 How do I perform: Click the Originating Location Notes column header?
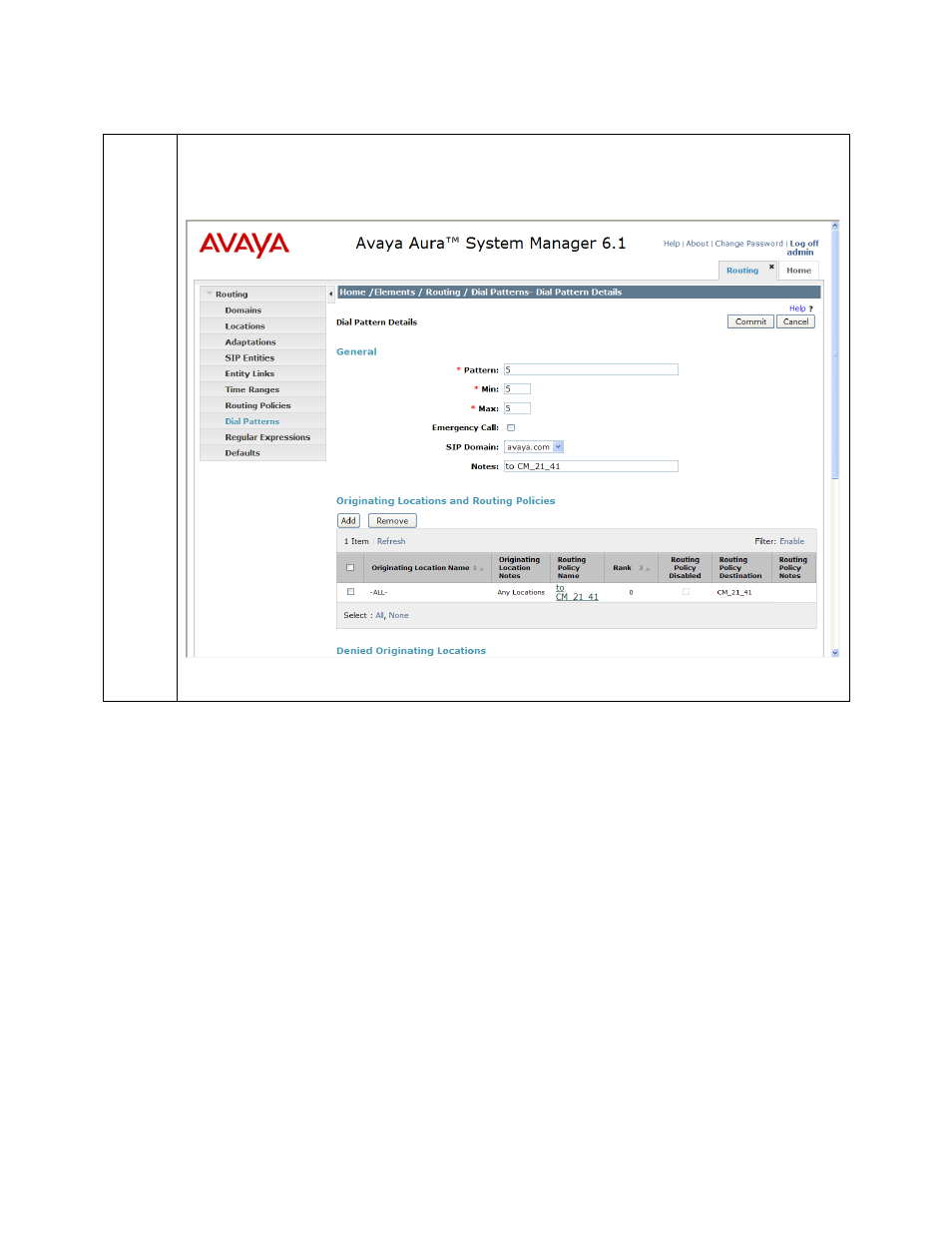click(519, 568)
